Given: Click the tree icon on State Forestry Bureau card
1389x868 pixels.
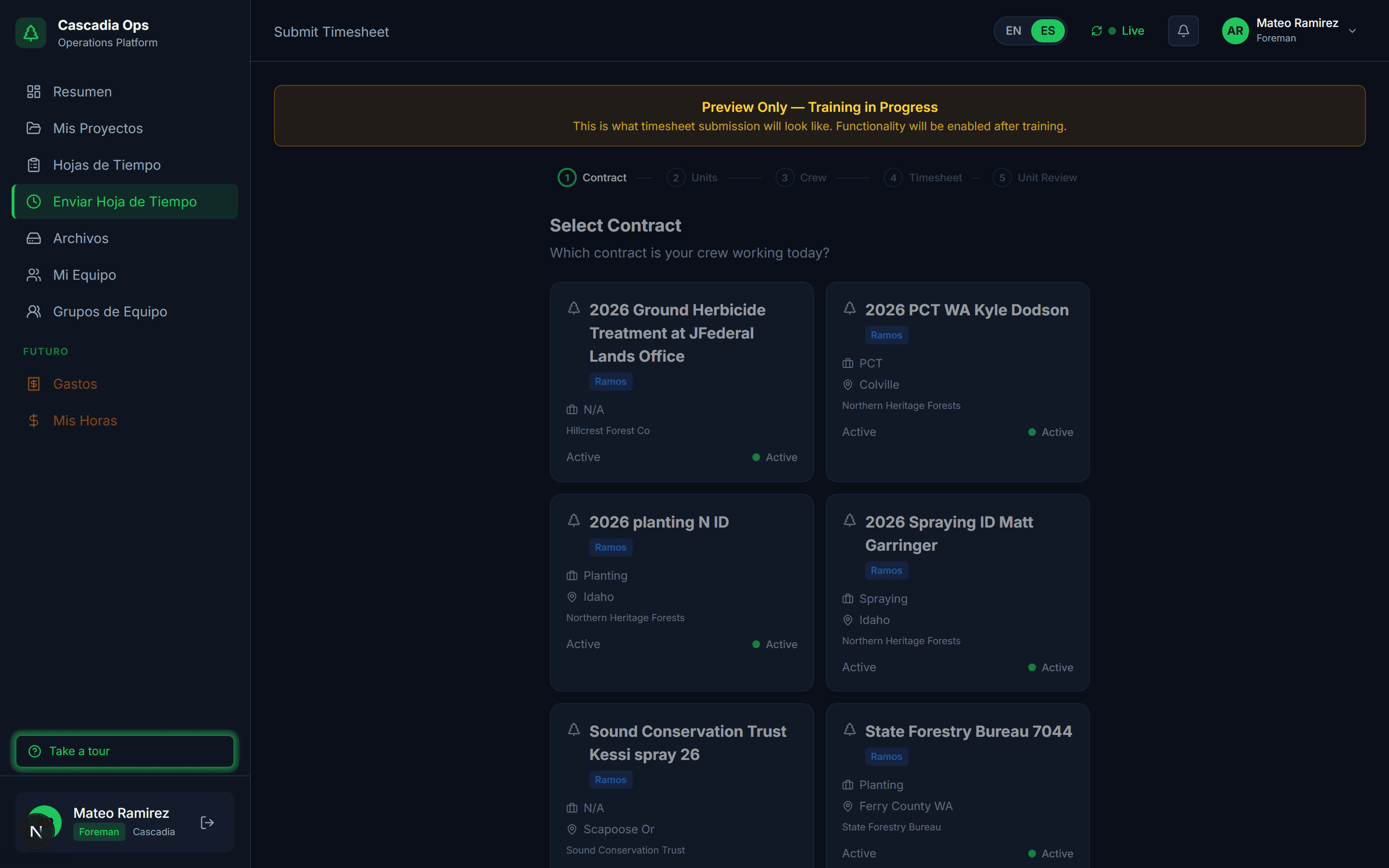Looking at the screenshot, I should click(x=849, y=730).
